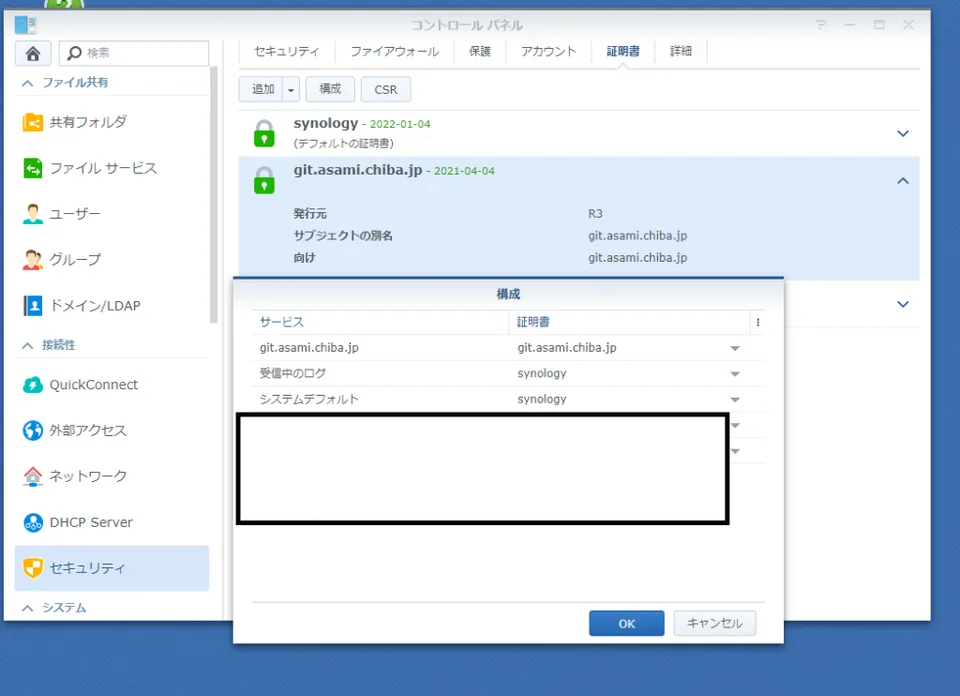Collapse the git.asami.chiba.jp certificate details

[x=902, y=181]
